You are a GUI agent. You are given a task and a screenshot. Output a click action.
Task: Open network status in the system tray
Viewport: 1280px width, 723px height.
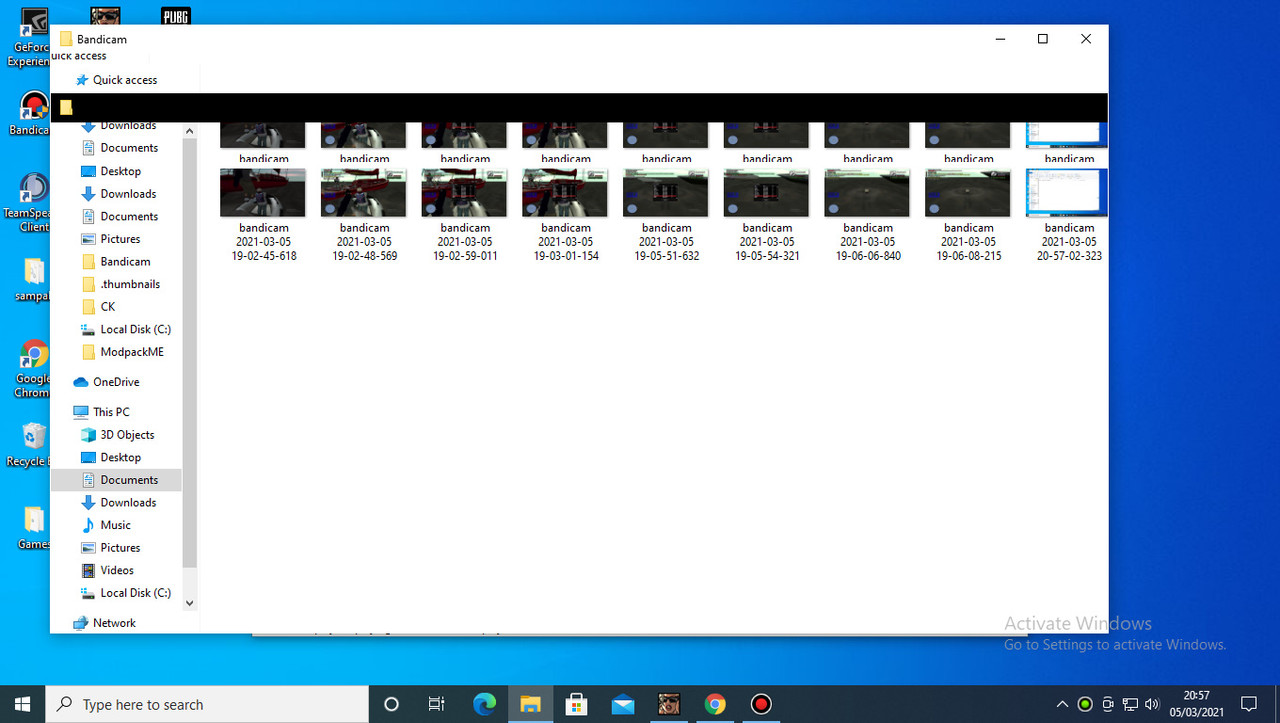(1130, 704)
